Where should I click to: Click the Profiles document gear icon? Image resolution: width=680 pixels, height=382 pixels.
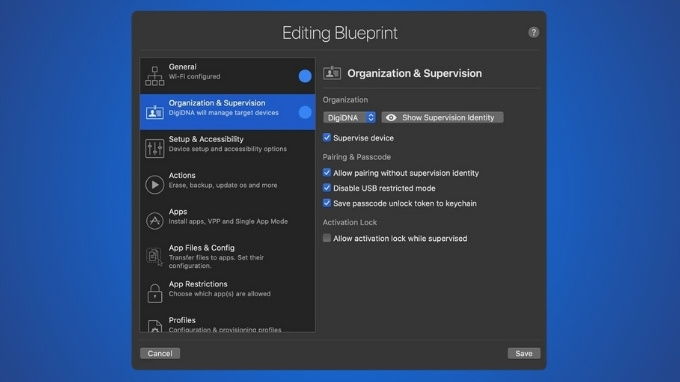[x=154, y=326]
